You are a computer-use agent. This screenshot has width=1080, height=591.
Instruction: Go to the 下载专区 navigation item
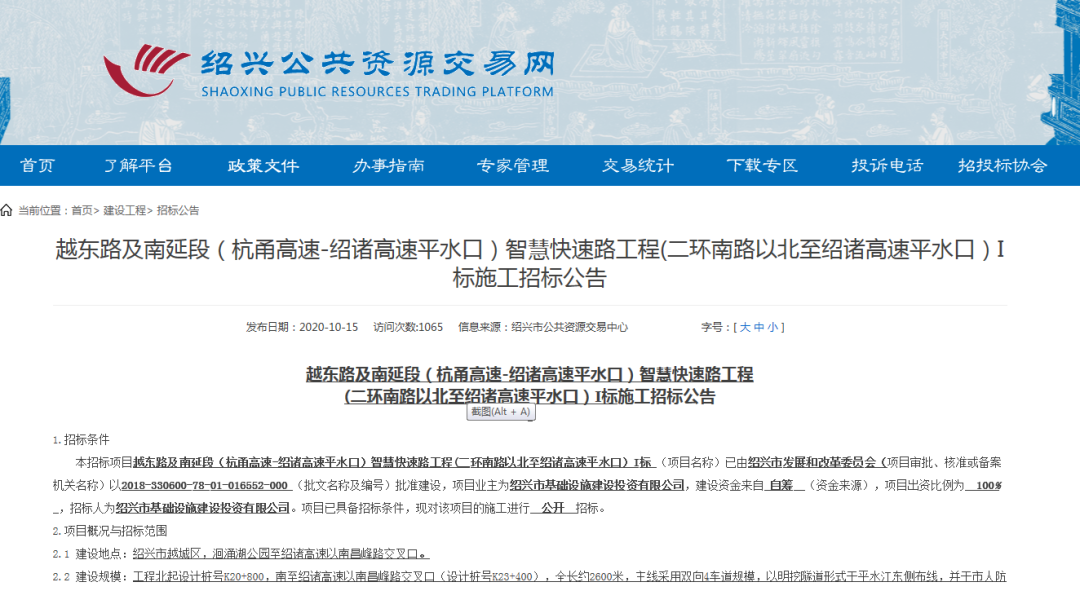(762, 165)
